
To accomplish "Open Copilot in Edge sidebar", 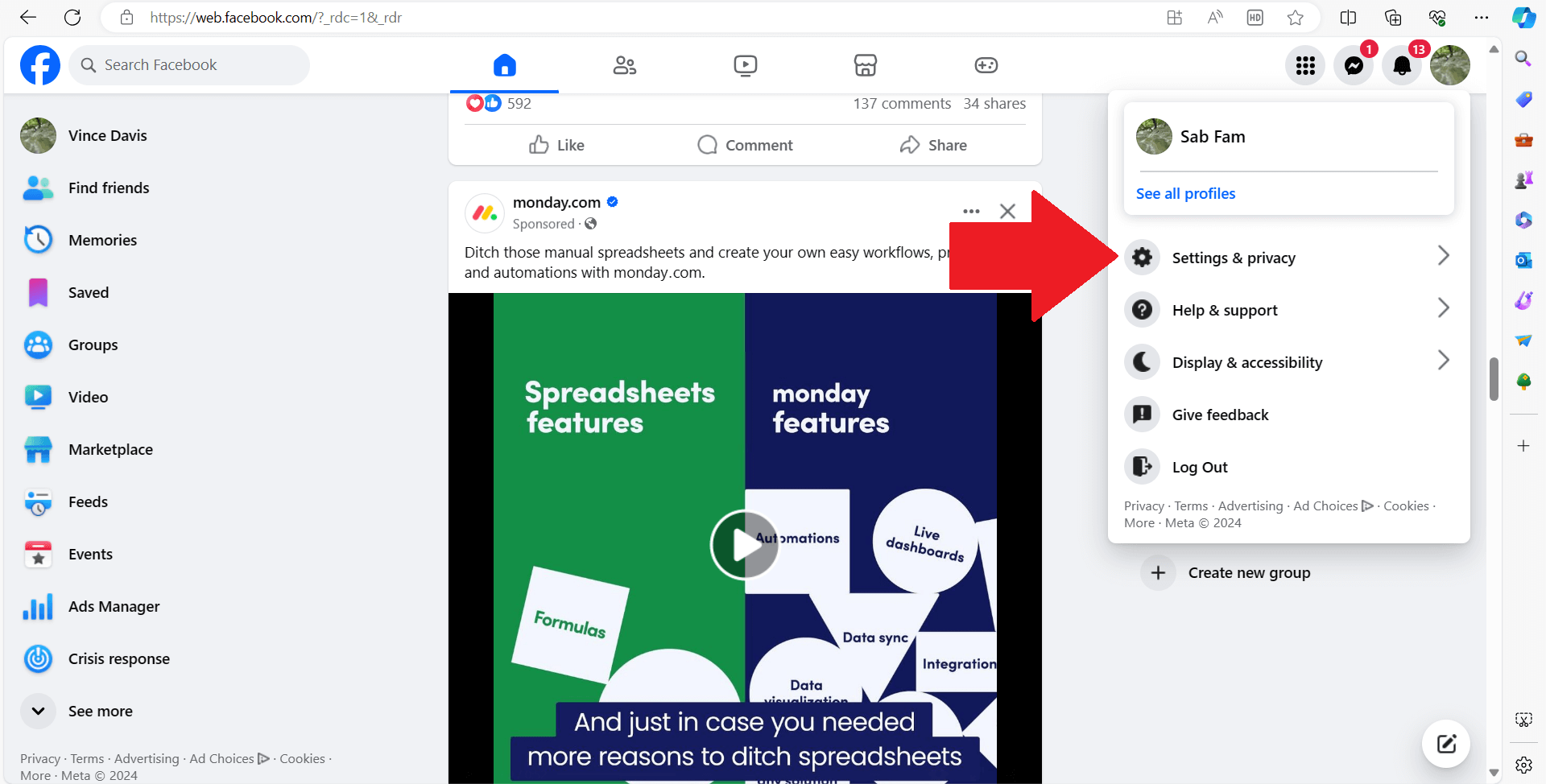I will coord(1523,18).
